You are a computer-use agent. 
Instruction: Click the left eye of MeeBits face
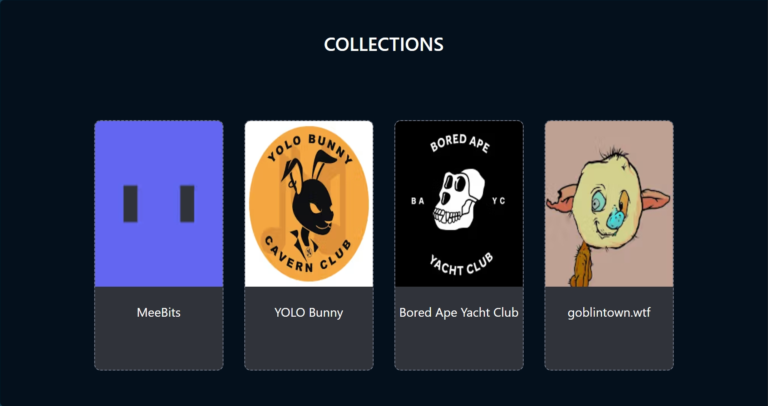(130, 204)
